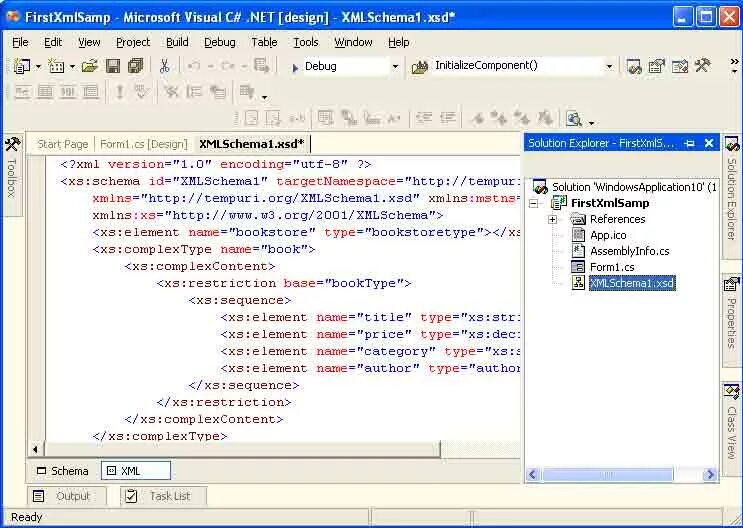
Task: Open the Toolbox side panel tab
Action: (12, 174)
